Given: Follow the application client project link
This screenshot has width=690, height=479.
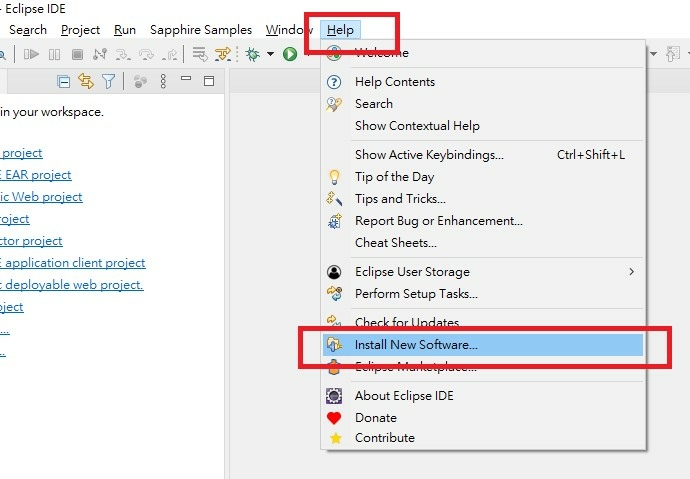Looking at the screenshot, I should [73, 263].
